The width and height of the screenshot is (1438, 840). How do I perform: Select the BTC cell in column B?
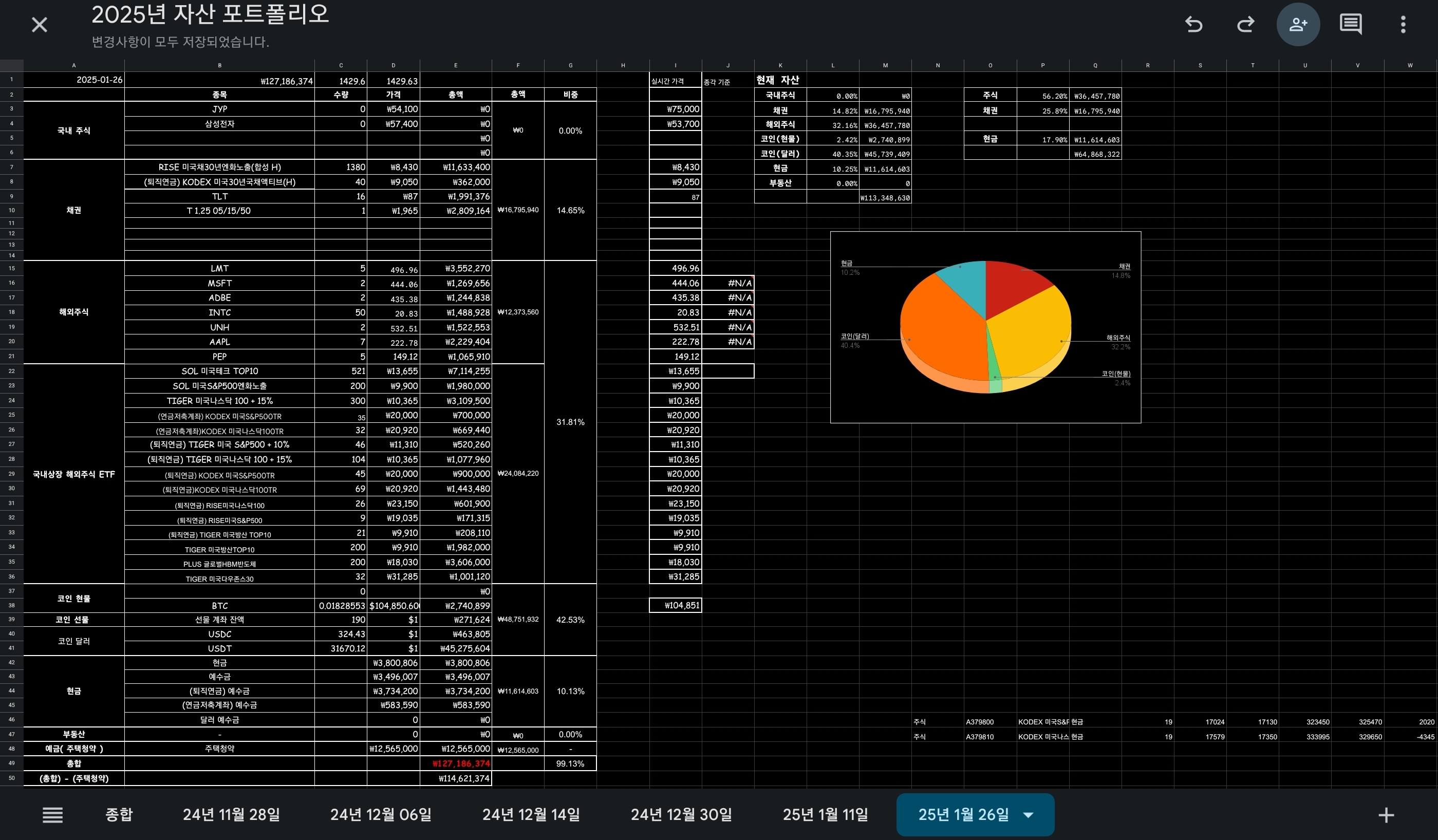(219, 605)
